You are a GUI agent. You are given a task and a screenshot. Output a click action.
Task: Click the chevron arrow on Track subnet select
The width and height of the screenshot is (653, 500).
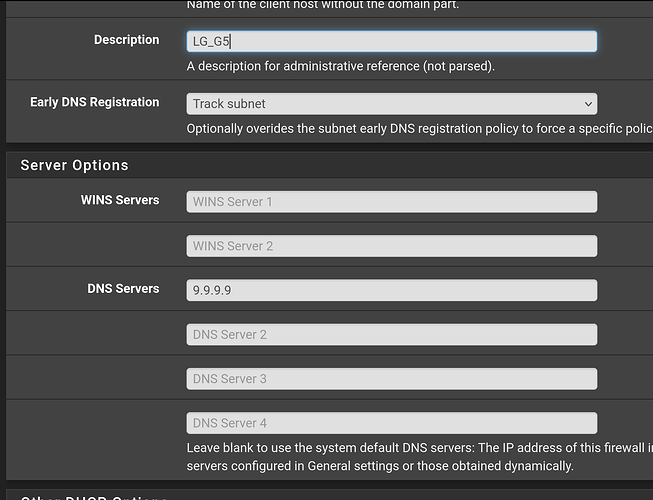tap(587, 104)
